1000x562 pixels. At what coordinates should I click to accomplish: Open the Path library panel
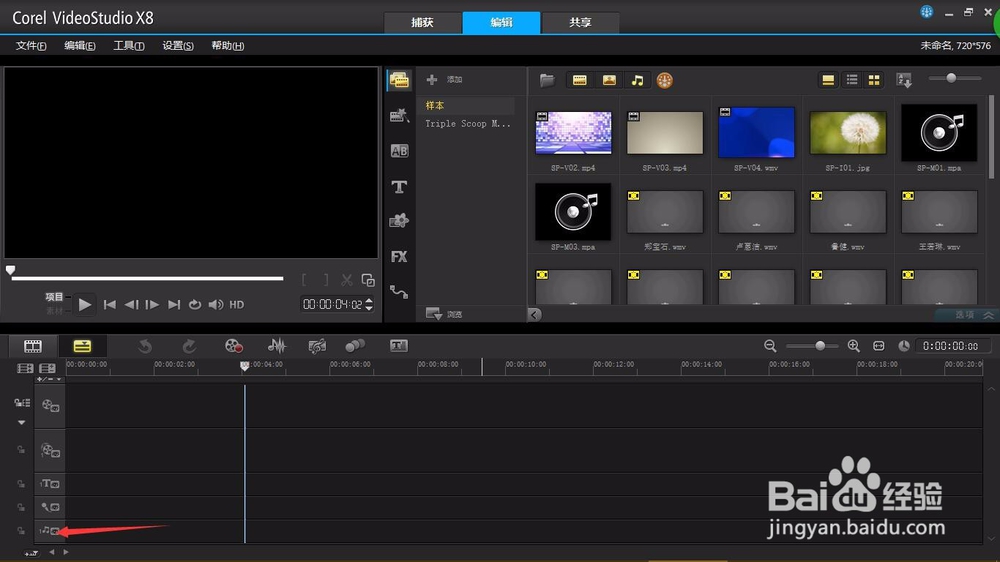399,292
